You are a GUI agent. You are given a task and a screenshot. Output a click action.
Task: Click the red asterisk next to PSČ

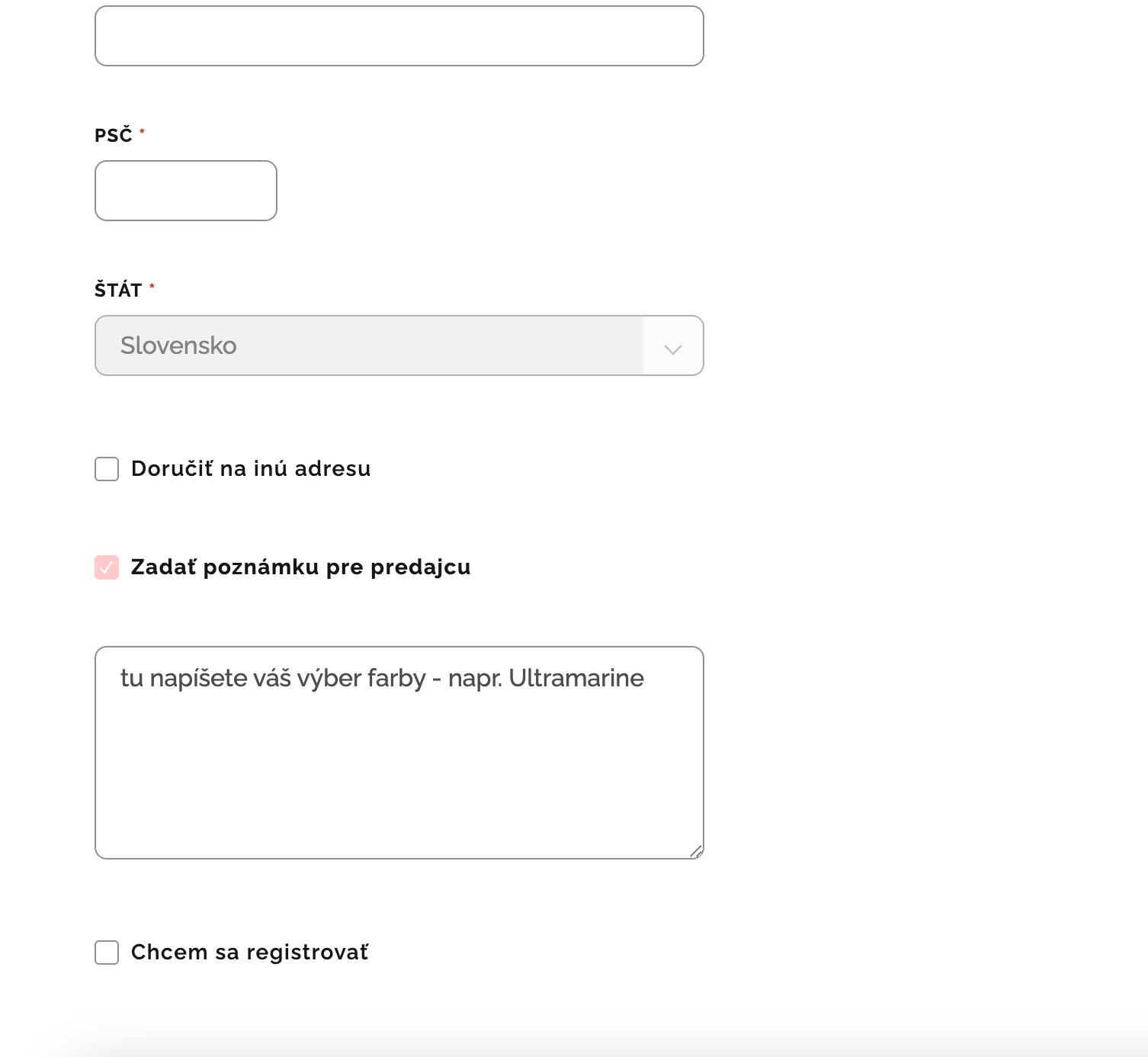coord(143,132)
